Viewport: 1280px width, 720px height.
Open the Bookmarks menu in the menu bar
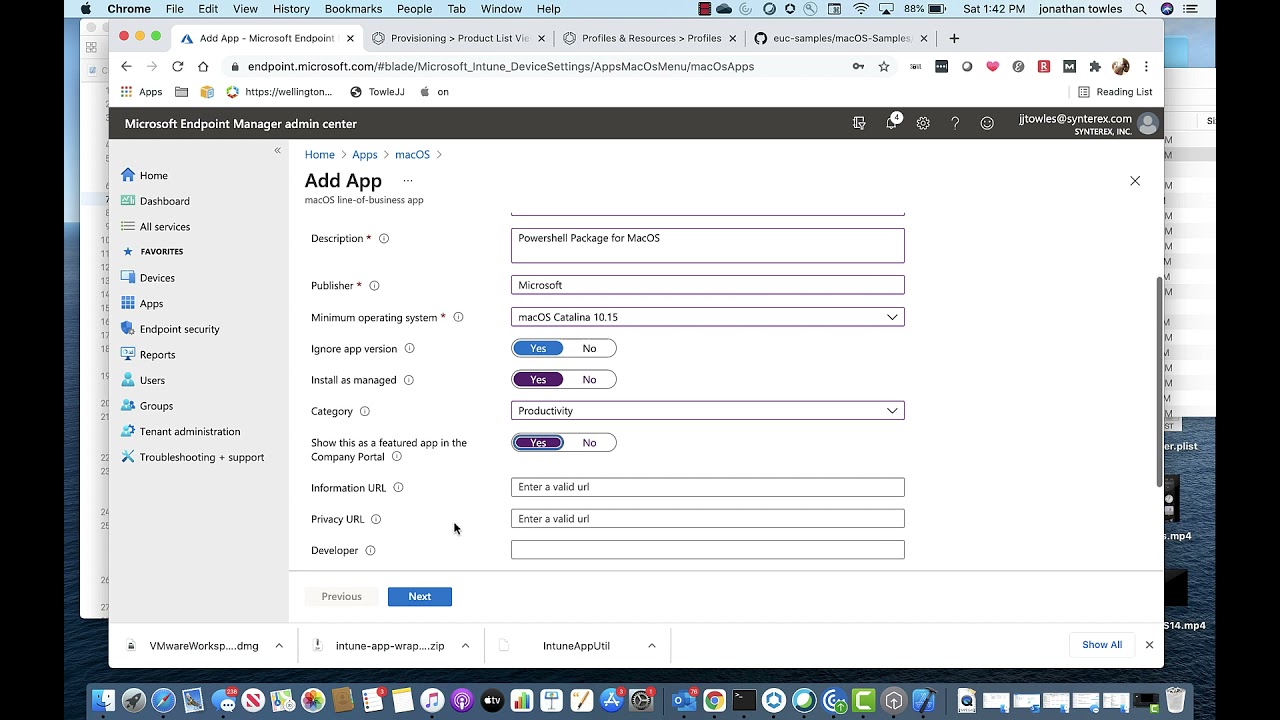353,9
